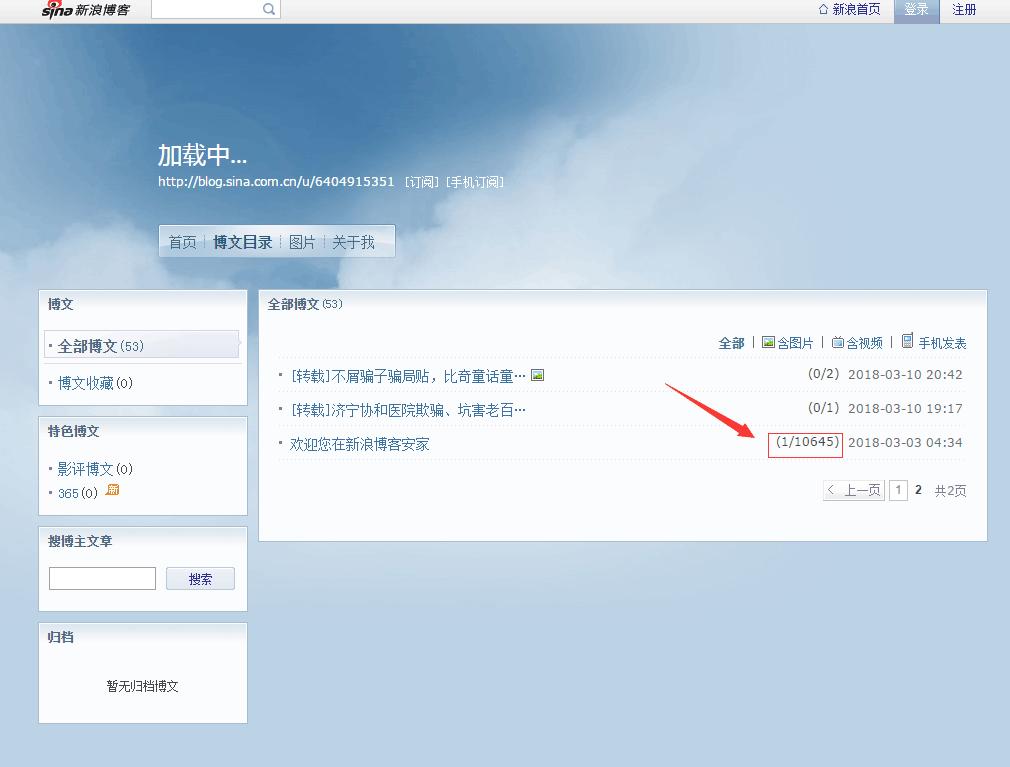
Task: Click the 365 new-badge icon
Action: (112, 489)
